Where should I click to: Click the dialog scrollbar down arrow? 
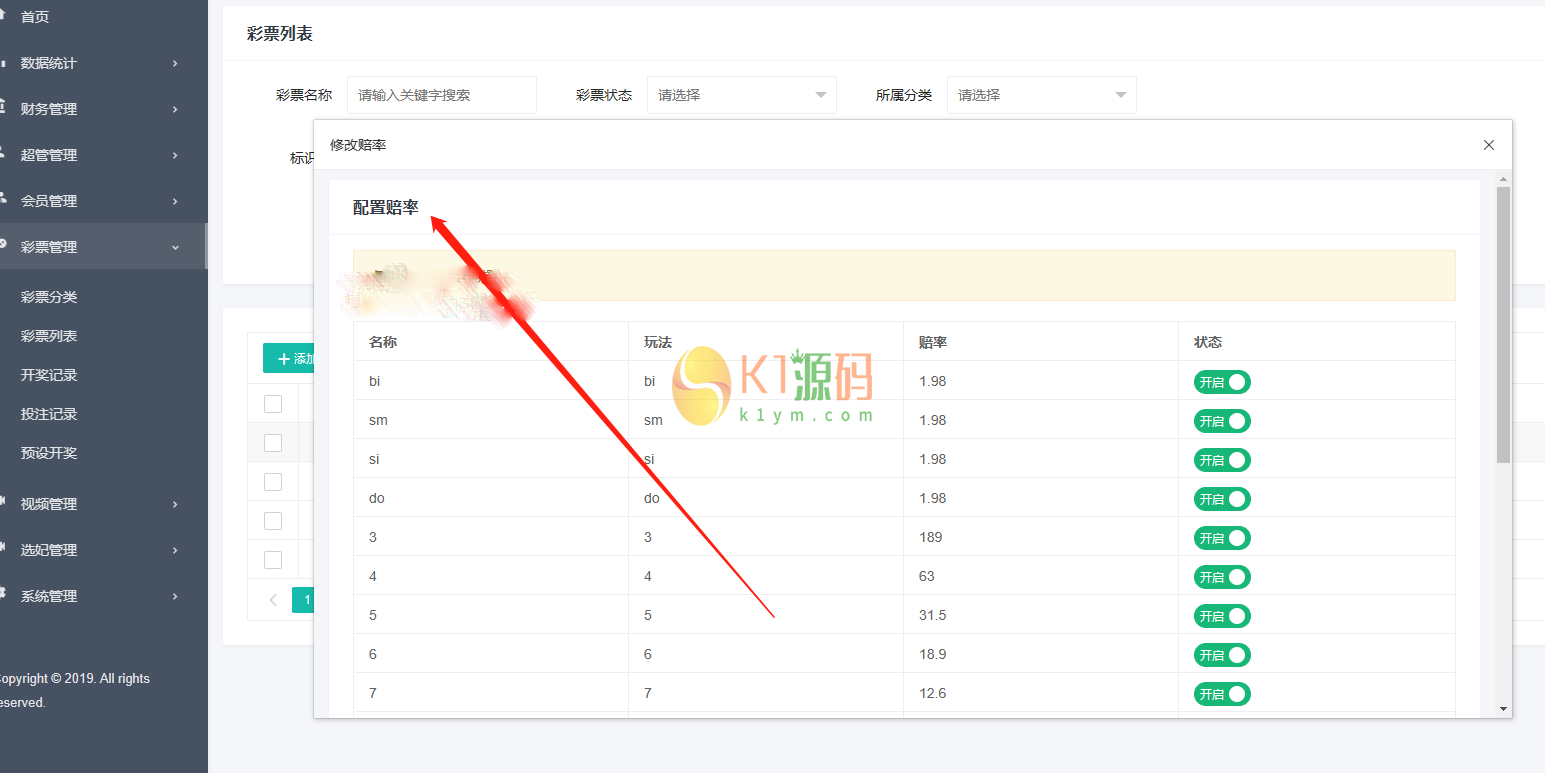coord(1503,709)
